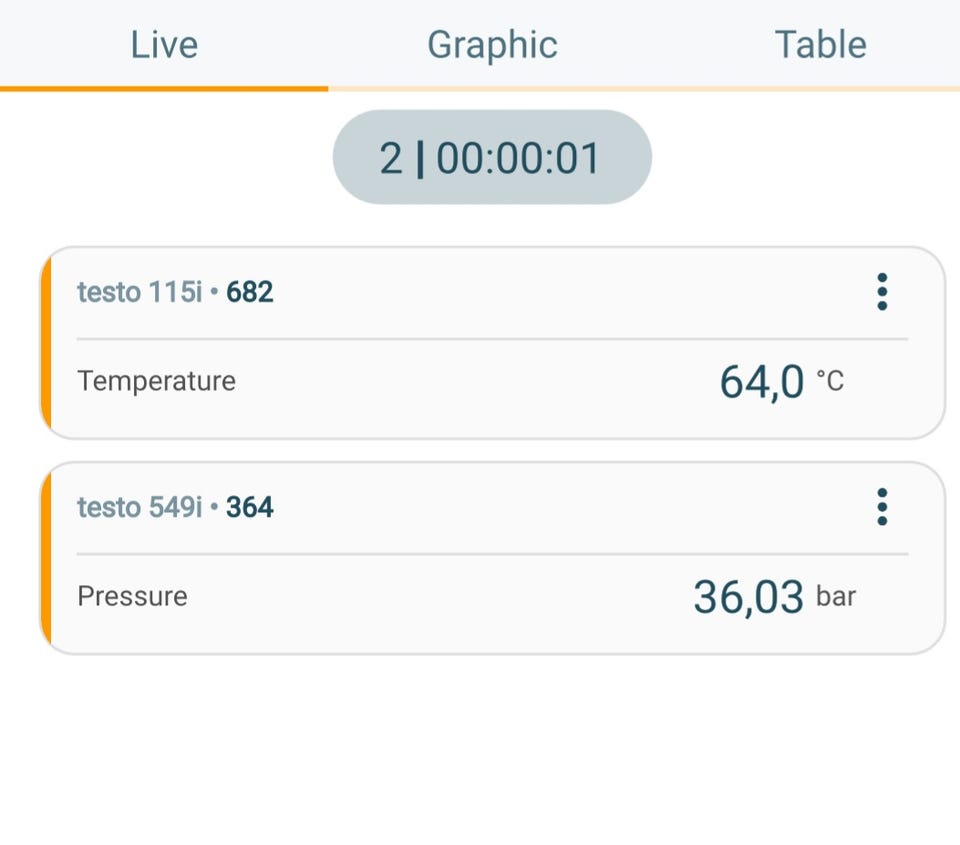Open testo 115i options menu
This screenshot has width=960, height=845.
(882, 292)
